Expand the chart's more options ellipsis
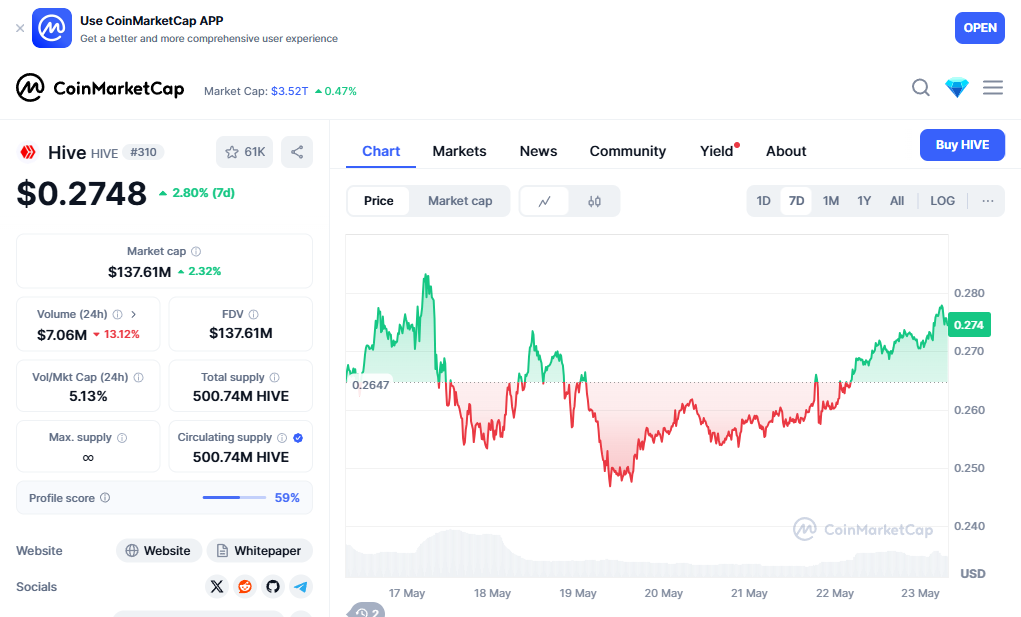 coord(988,201)
